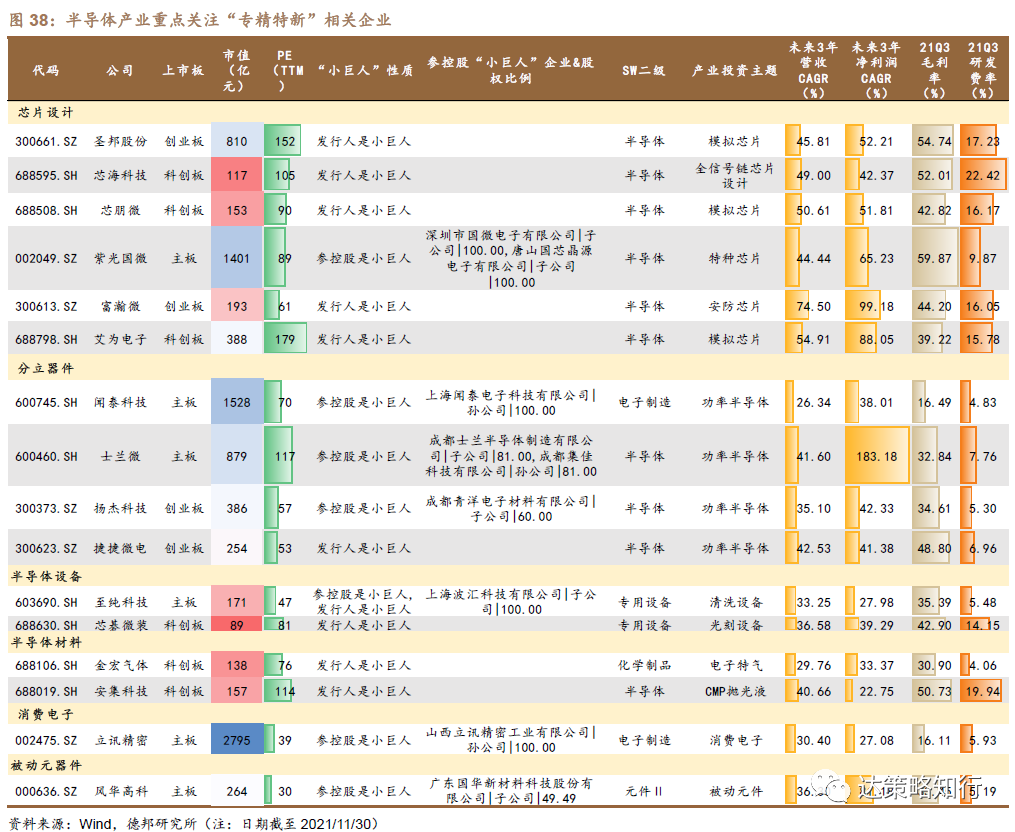Click company name 芯海科技
Viewport: 1015px width, 832px height.
coord(120,175)
